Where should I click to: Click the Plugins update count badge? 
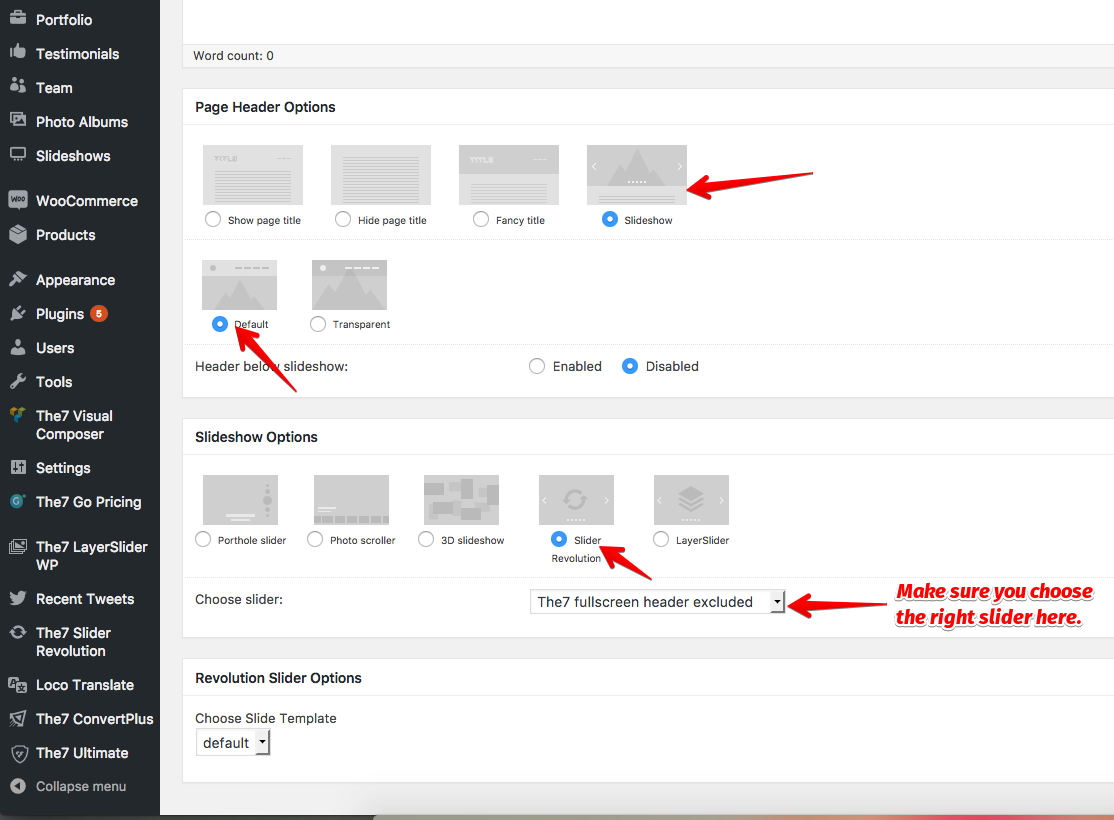pyautogui.click(x=99, y=313)
